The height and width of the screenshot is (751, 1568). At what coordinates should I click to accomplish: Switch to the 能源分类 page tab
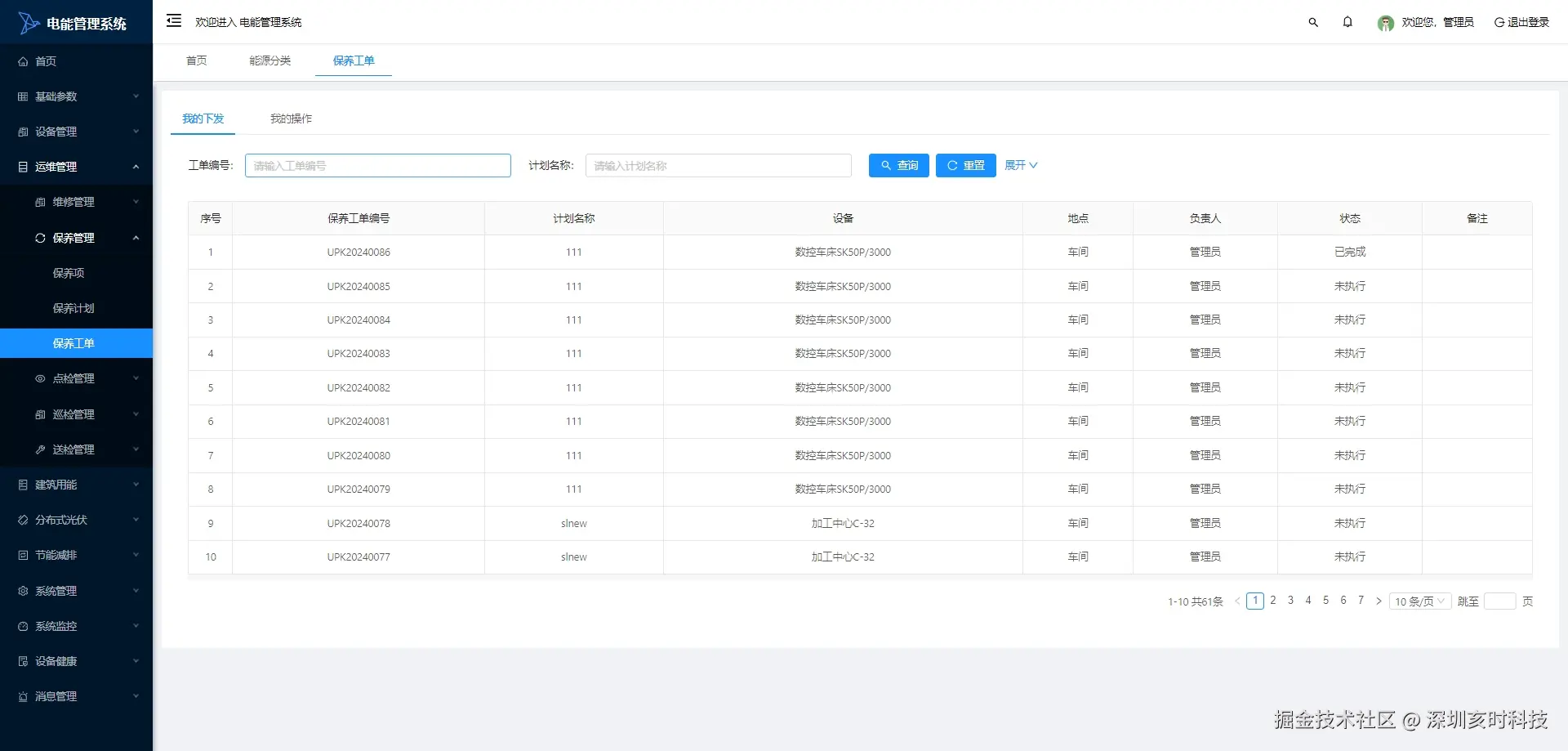coord(270,60)
